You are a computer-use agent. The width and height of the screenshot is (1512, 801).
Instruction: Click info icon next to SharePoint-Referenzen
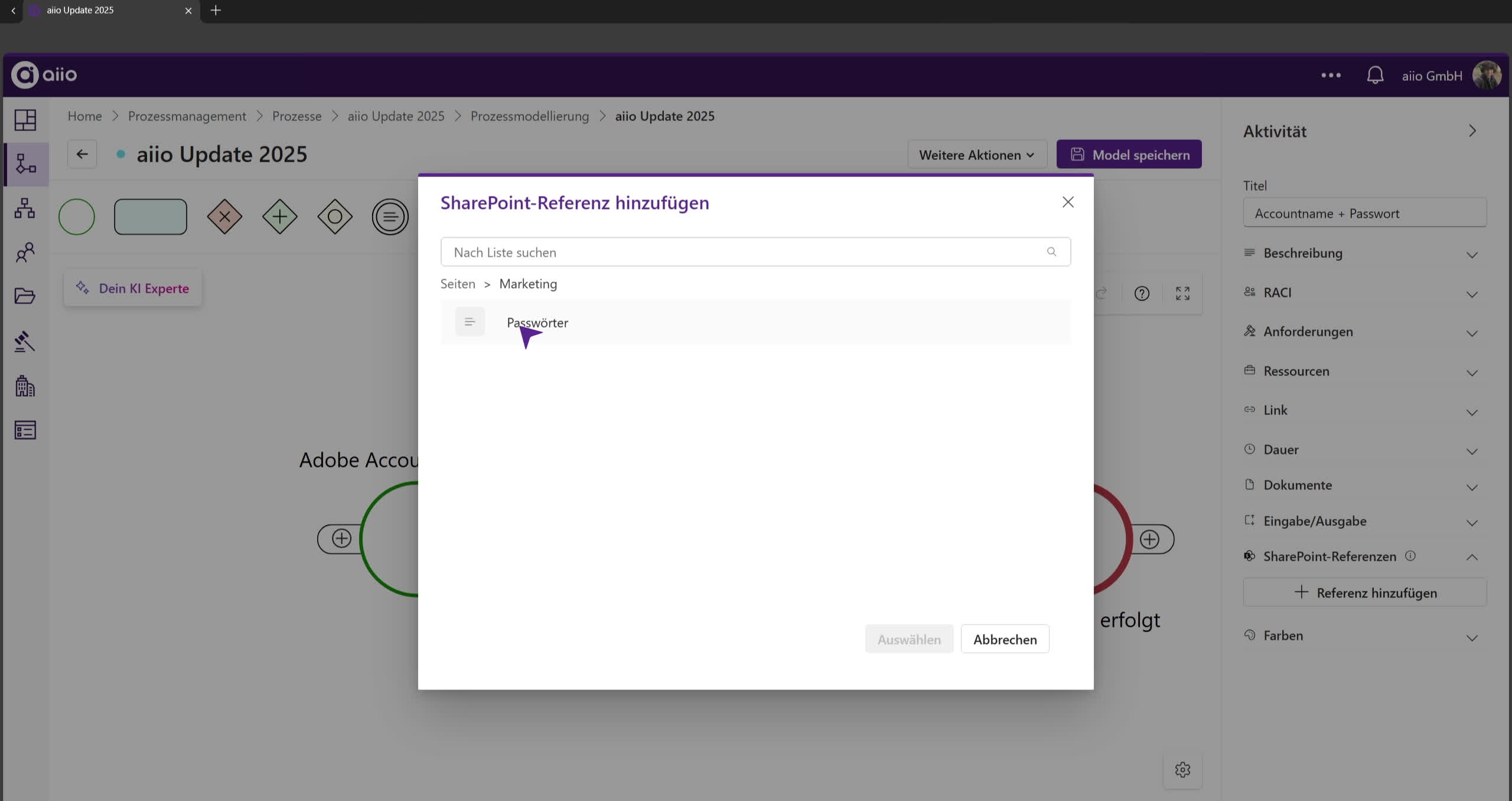[1410, 555]
